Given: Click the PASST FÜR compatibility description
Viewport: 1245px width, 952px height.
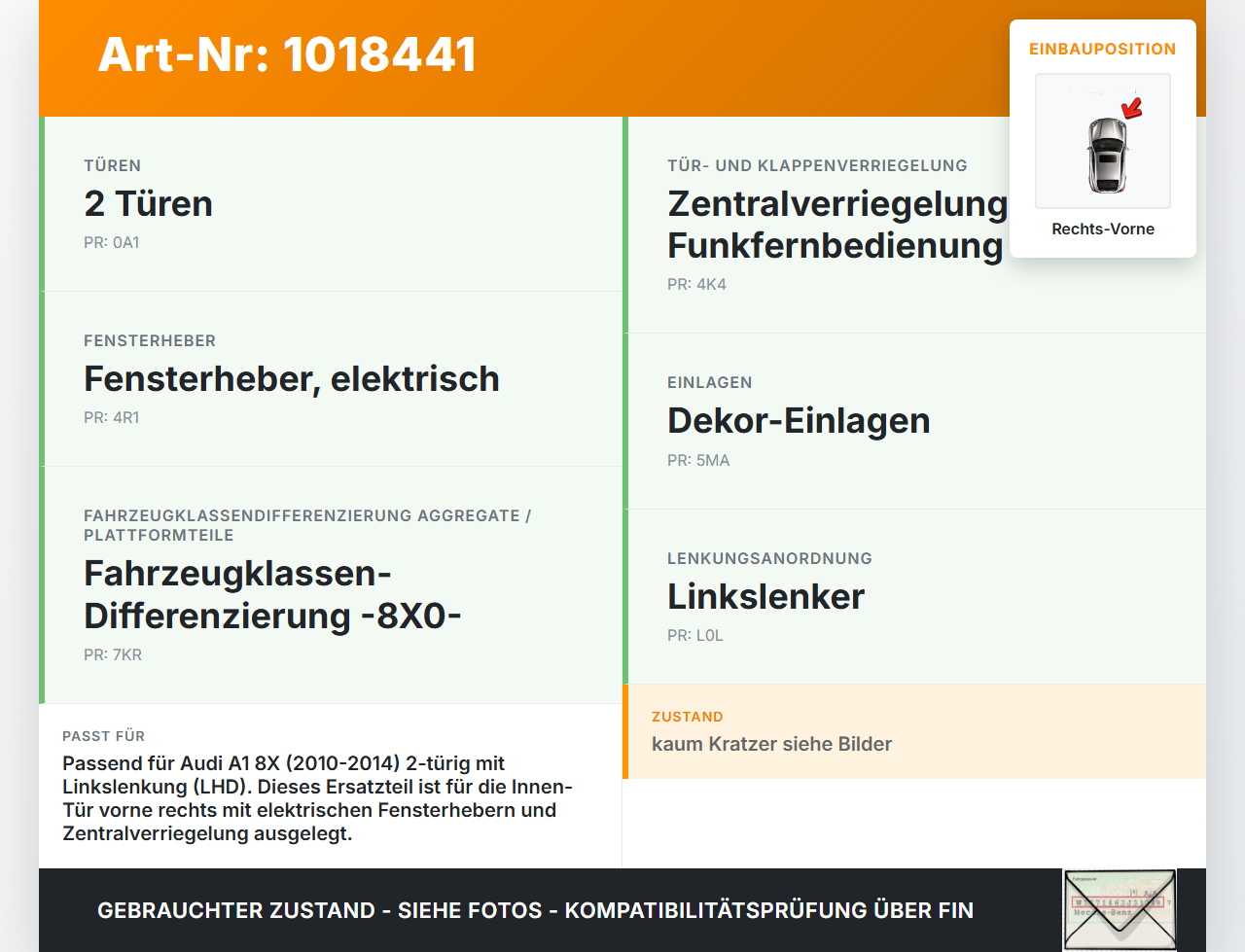Looking at the screenshot, I should 317,798.
